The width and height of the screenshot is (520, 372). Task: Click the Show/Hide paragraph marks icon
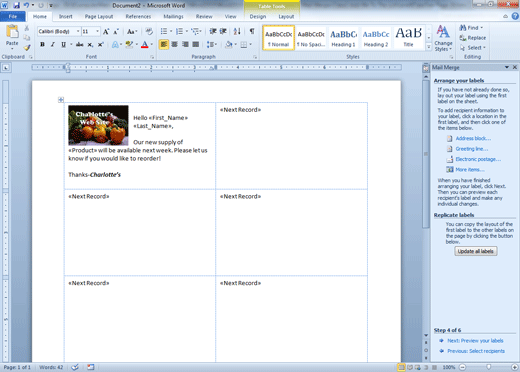coord(252,31)
